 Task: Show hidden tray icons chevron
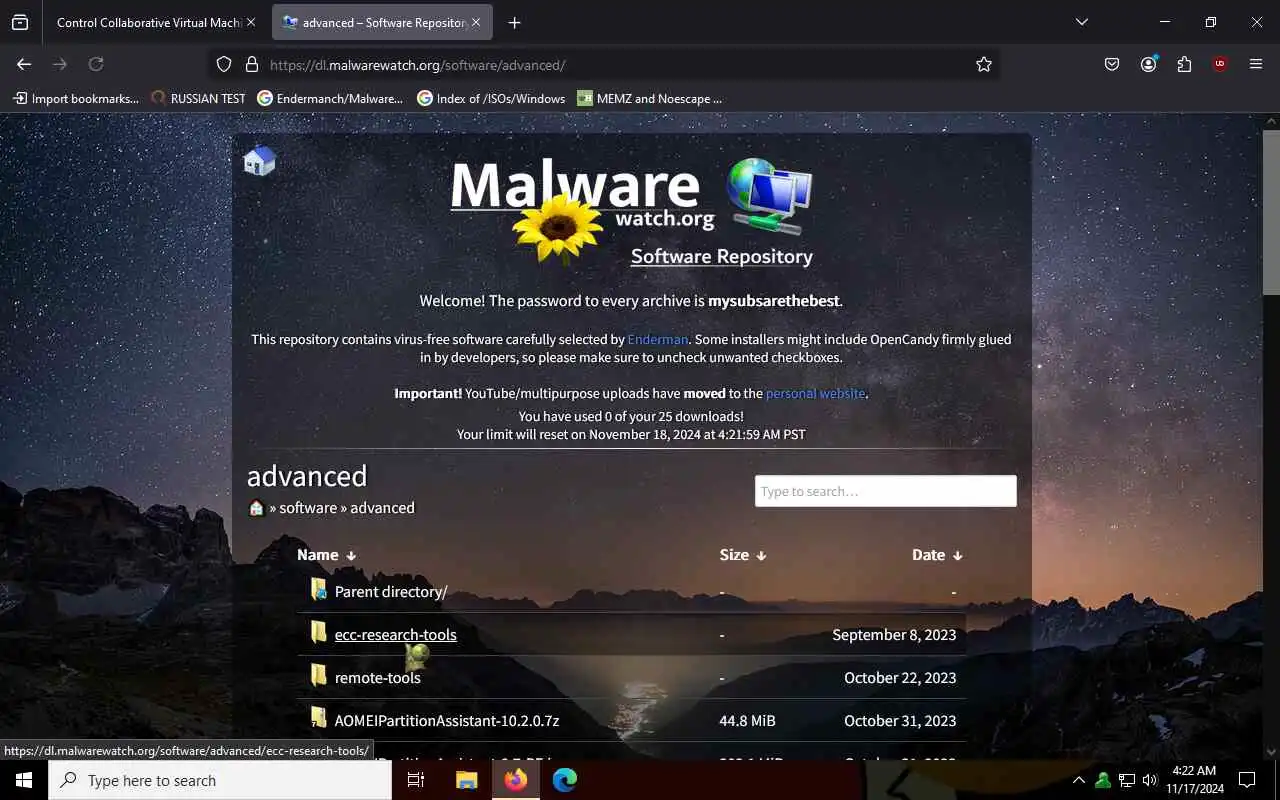tap(1078, 780)
